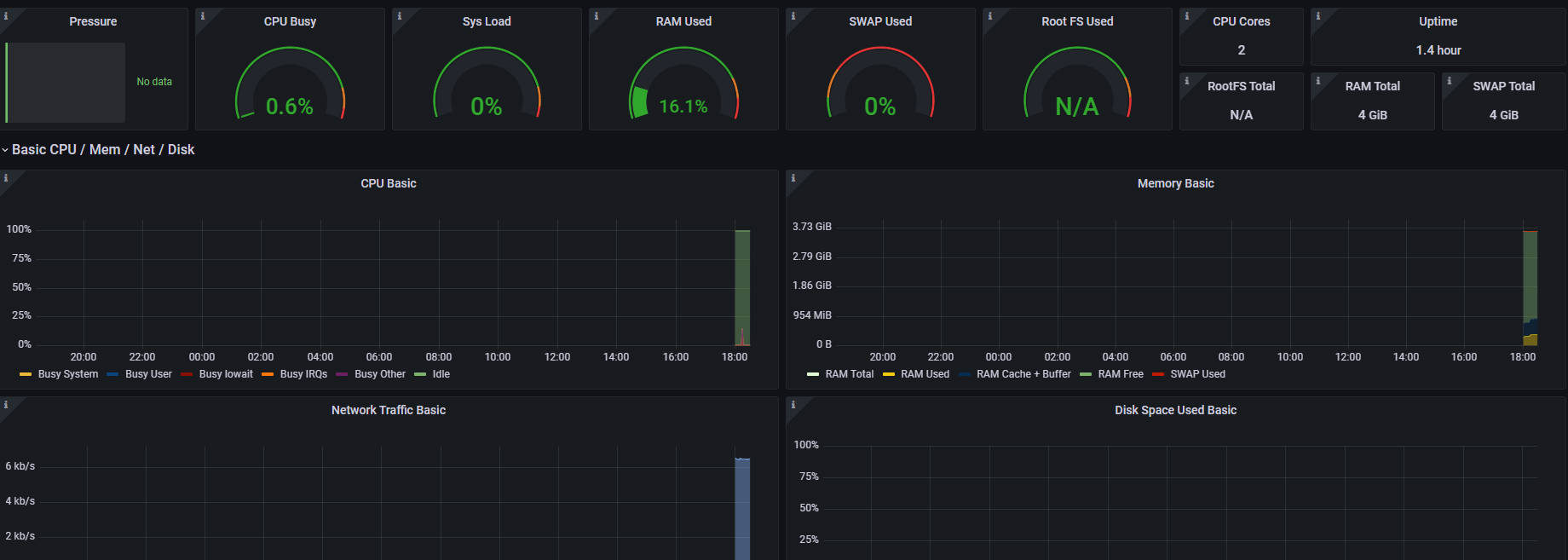Click the info icon on Root FS Used panel
Viewport: 1568px width, 560px height.
pos(989,15)
